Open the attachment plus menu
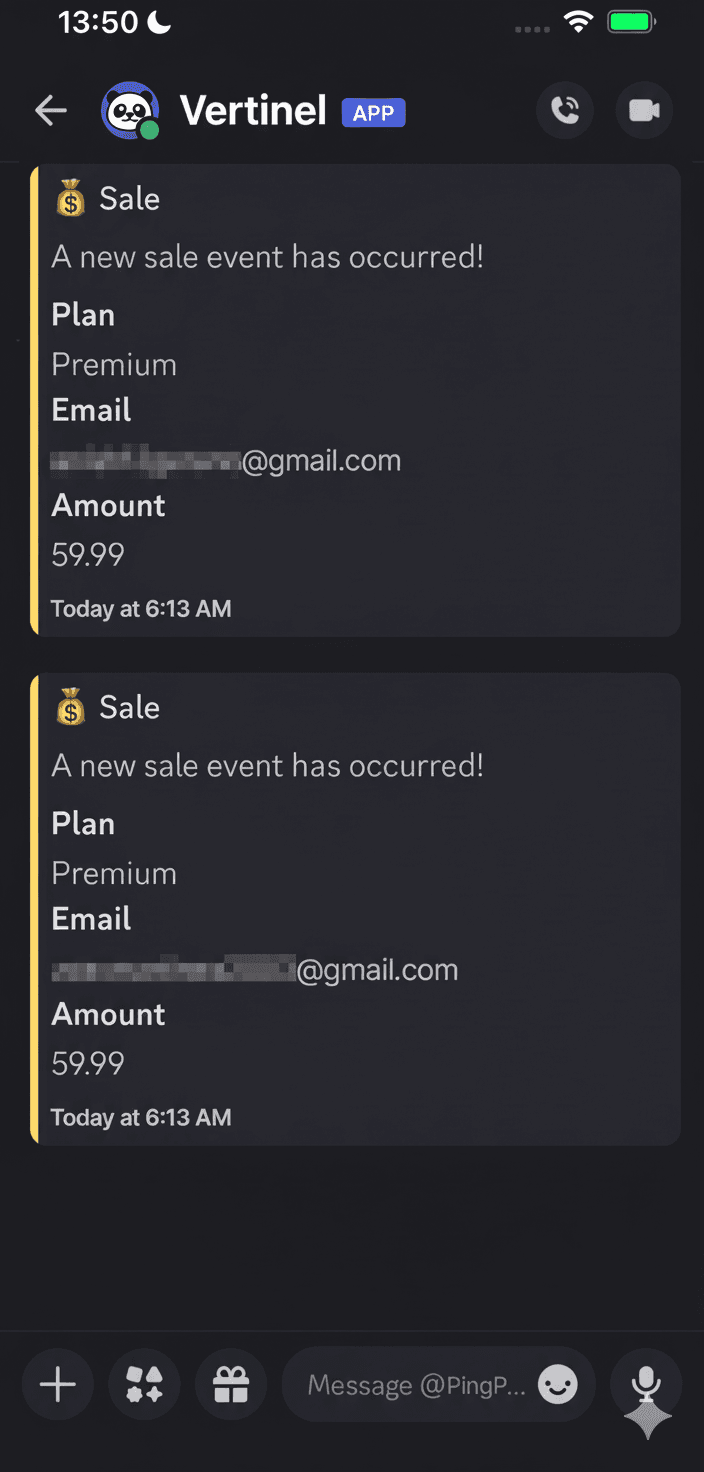704x1472 pixels. click(x=57, y=1384)
